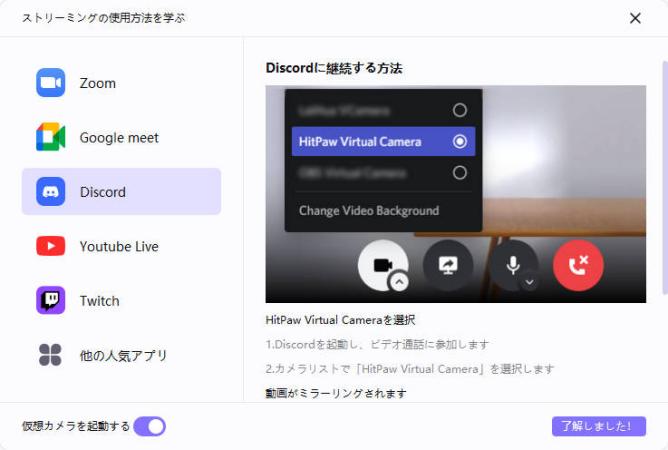Click the red hang up call button
The width and height of the screenshot is (668, 450).
(x=578, y=265)
